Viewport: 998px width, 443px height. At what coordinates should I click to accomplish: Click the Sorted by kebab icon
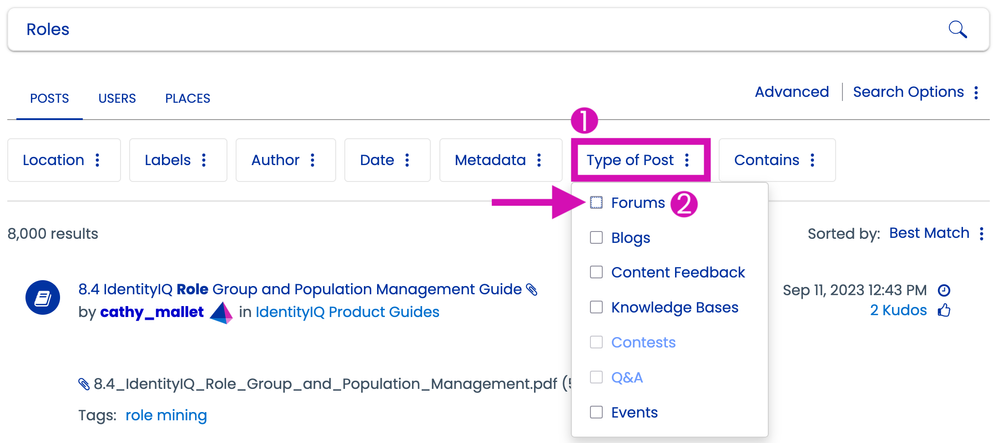982,234
